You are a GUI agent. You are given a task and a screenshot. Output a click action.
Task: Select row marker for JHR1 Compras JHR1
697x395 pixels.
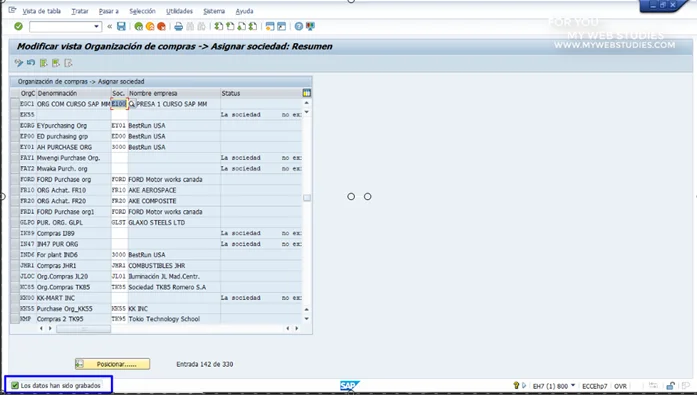click(15, 266)
